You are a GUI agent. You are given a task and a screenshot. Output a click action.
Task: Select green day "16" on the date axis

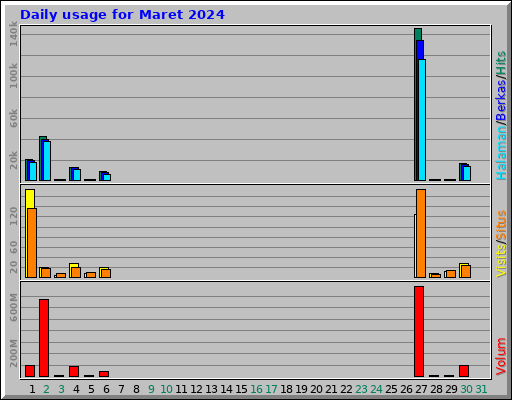pyautogui.click(x=256, y=389)
